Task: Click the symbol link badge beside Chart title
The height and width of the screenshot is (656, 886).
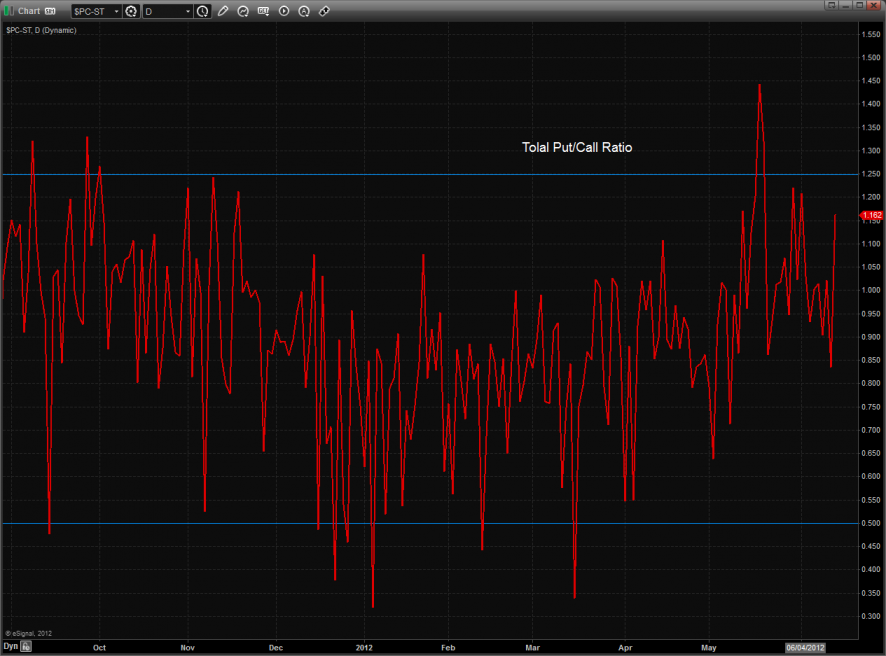Action: (50, 11)
